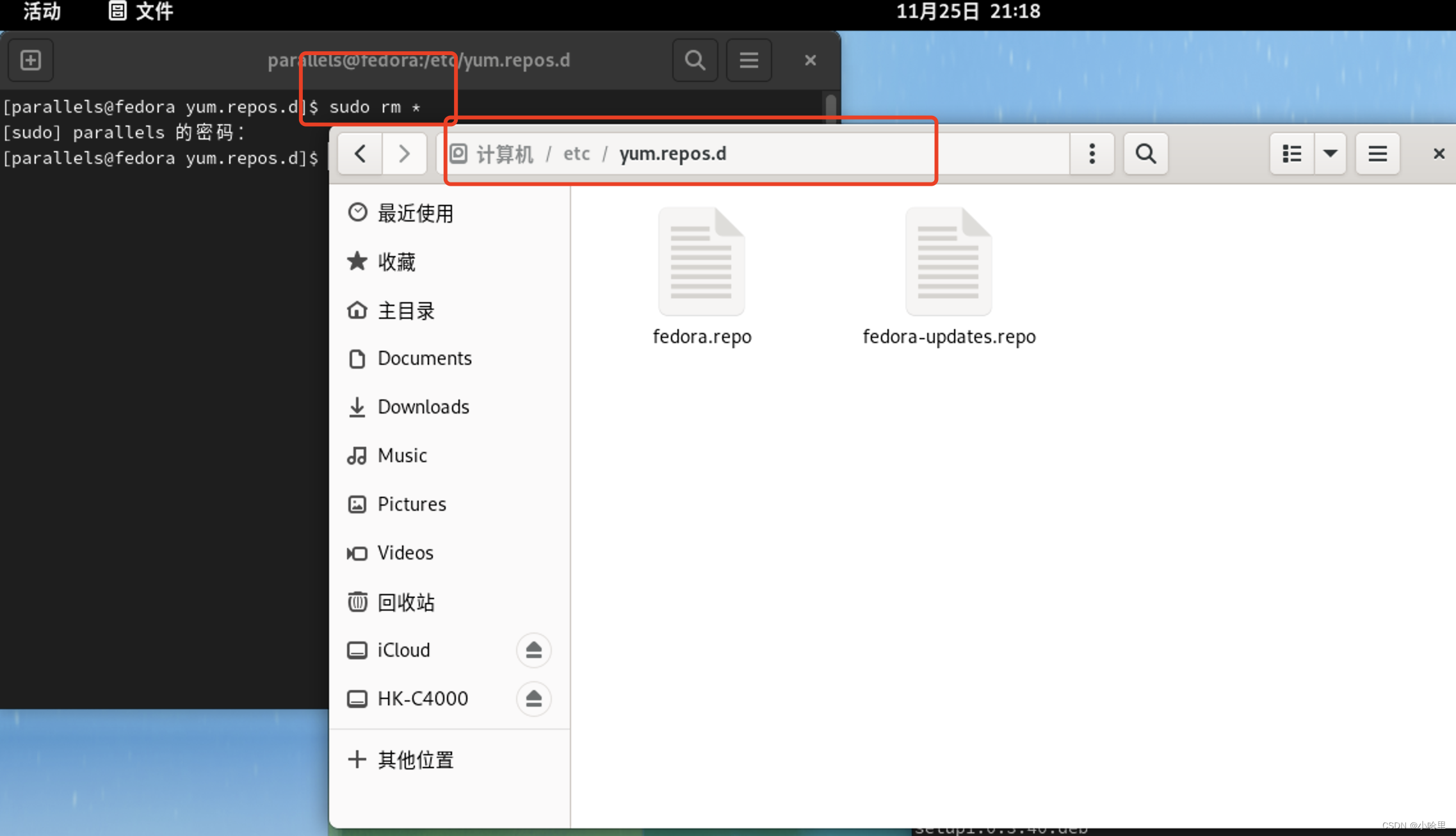Viewport: 1456px width, 836px height.
Task: Open the three-dot folder options menu
Action: pos(1092,154)
